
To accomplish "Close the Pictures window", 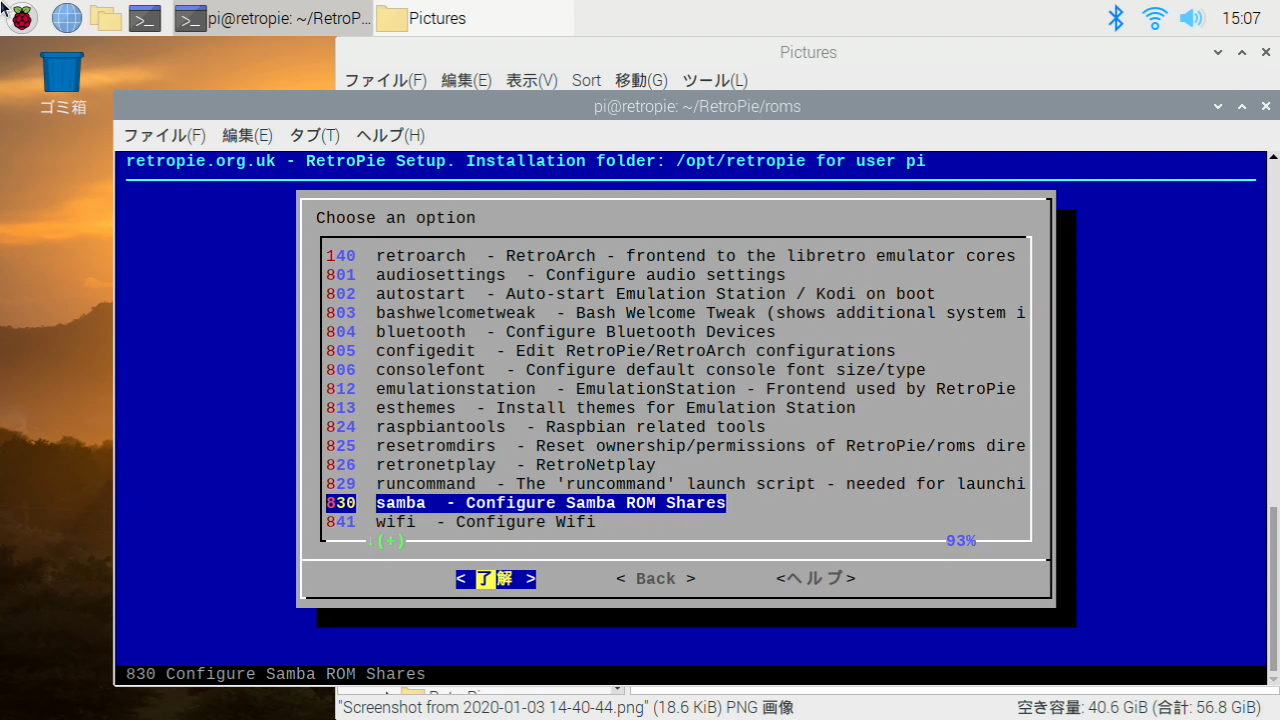I will pyautogui.click(x=1267, y=52).
